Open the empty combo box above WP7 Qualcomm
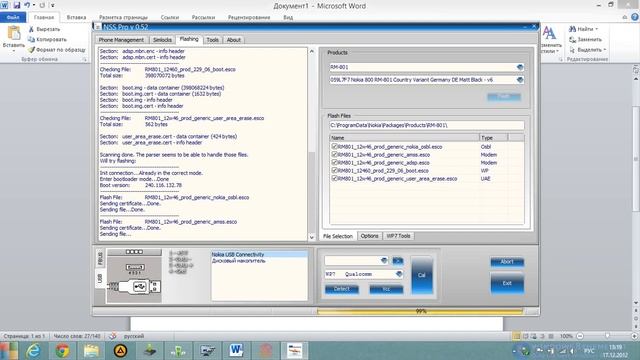 (384, 260)
